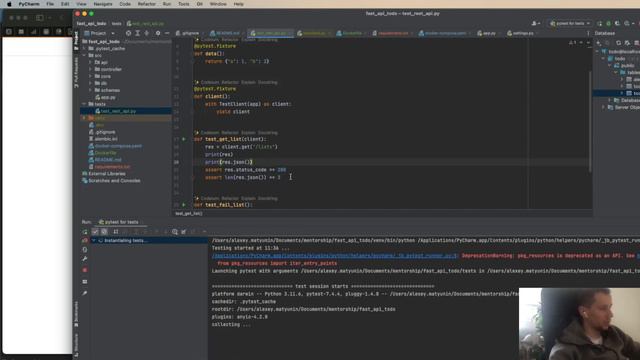Viewport: 640px width, 360px height.
Task: Switch to requirements.txt editor tab
Action: click(392, 33)
